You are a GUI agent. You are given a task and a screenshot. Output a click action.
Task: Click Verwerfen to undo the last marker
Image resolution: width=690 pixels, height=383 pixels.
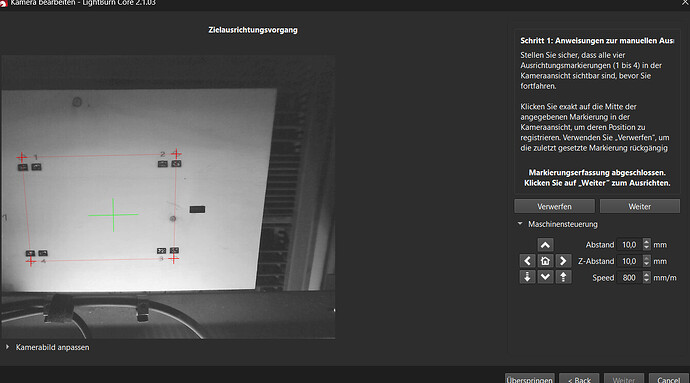click(x=554, y=206)
